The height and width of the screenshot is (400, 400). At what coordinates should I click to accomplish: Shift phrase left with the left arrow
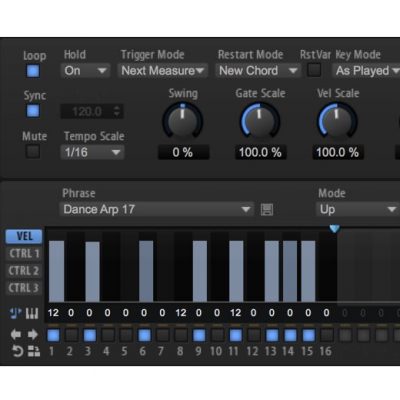15,334
